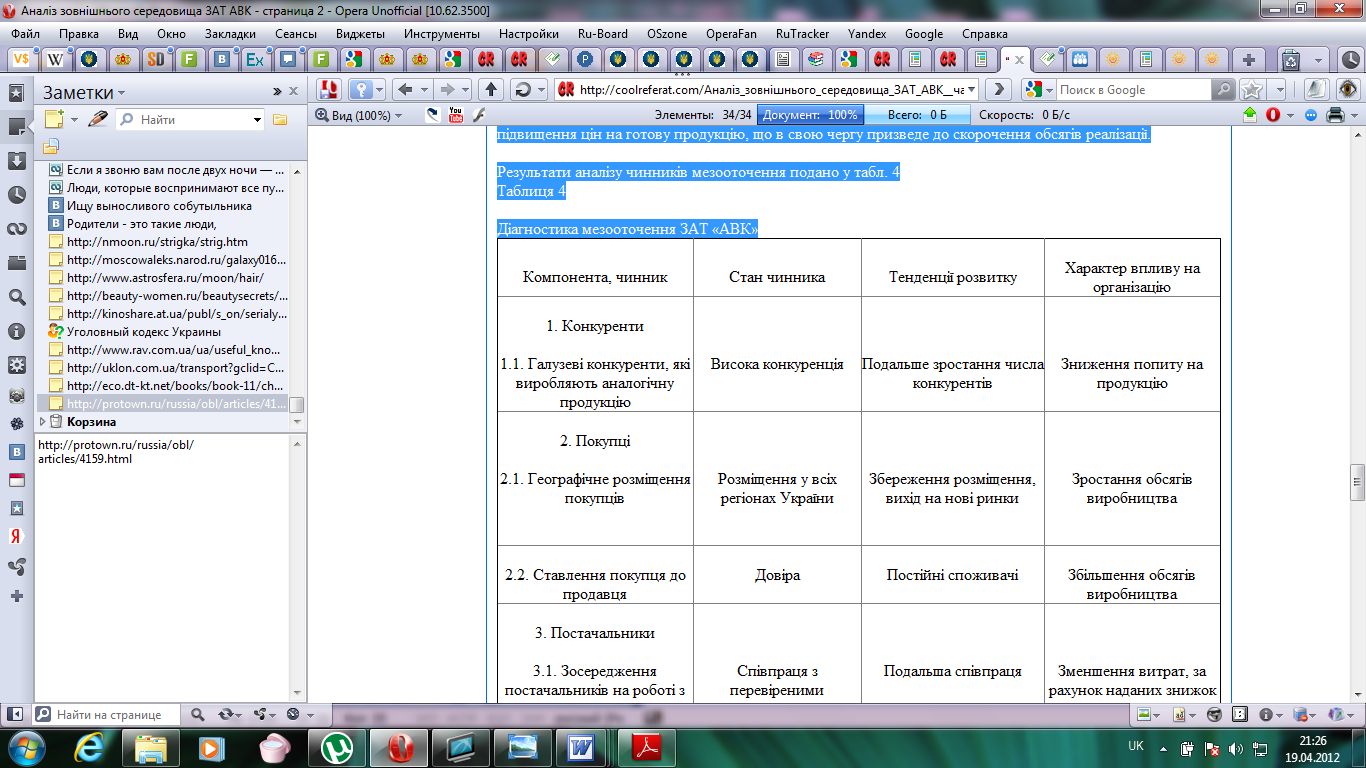Open the Инструменты menu
1366x768 pixels.
click(442, 33)
